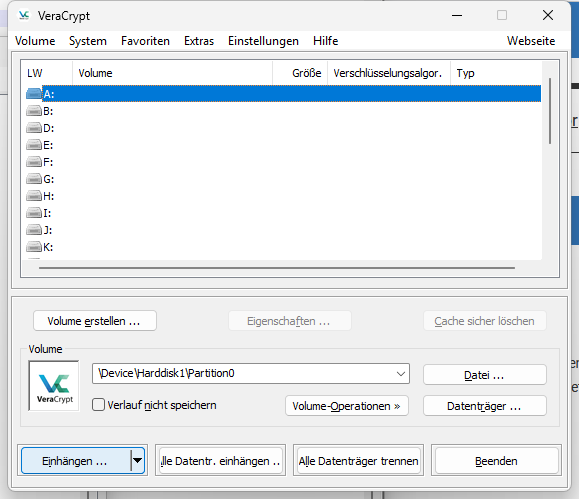
Task: Click the 'Datenträger ...' button
Action: click(484, 406)
